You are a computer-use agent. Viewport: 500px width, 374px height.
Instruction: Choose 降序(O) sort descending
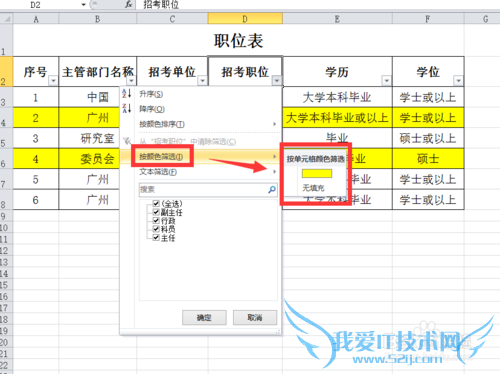click(200, 109)
